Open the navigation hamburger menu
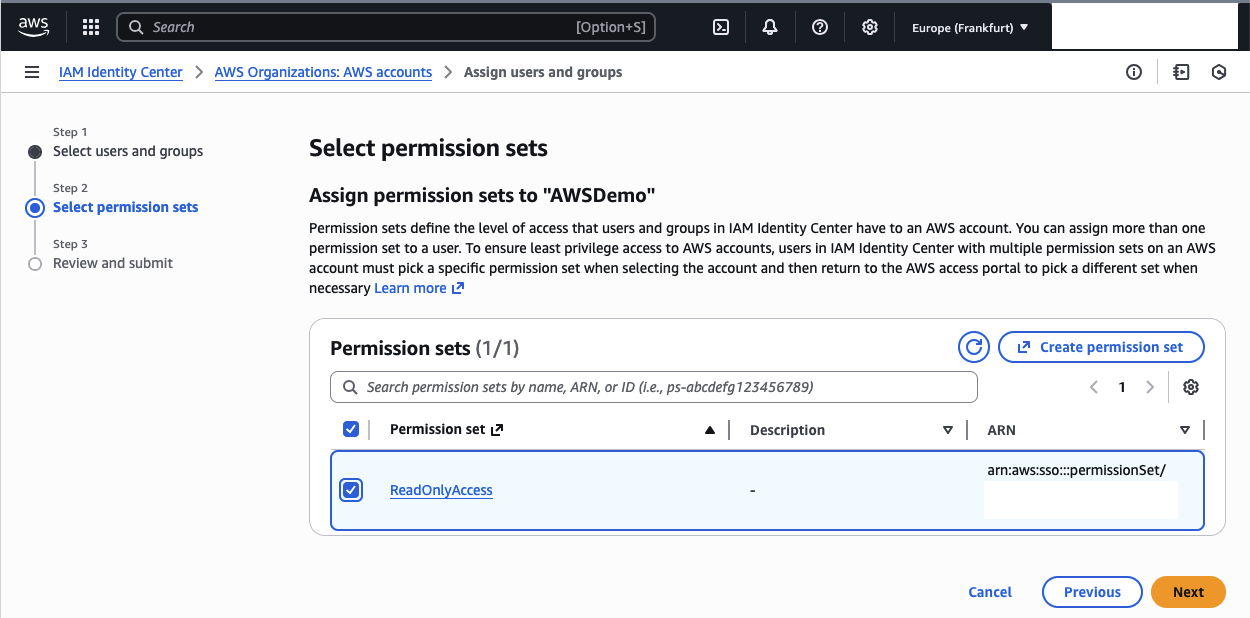The width and height of the screenshot is (1250, 618). [32, 72]
